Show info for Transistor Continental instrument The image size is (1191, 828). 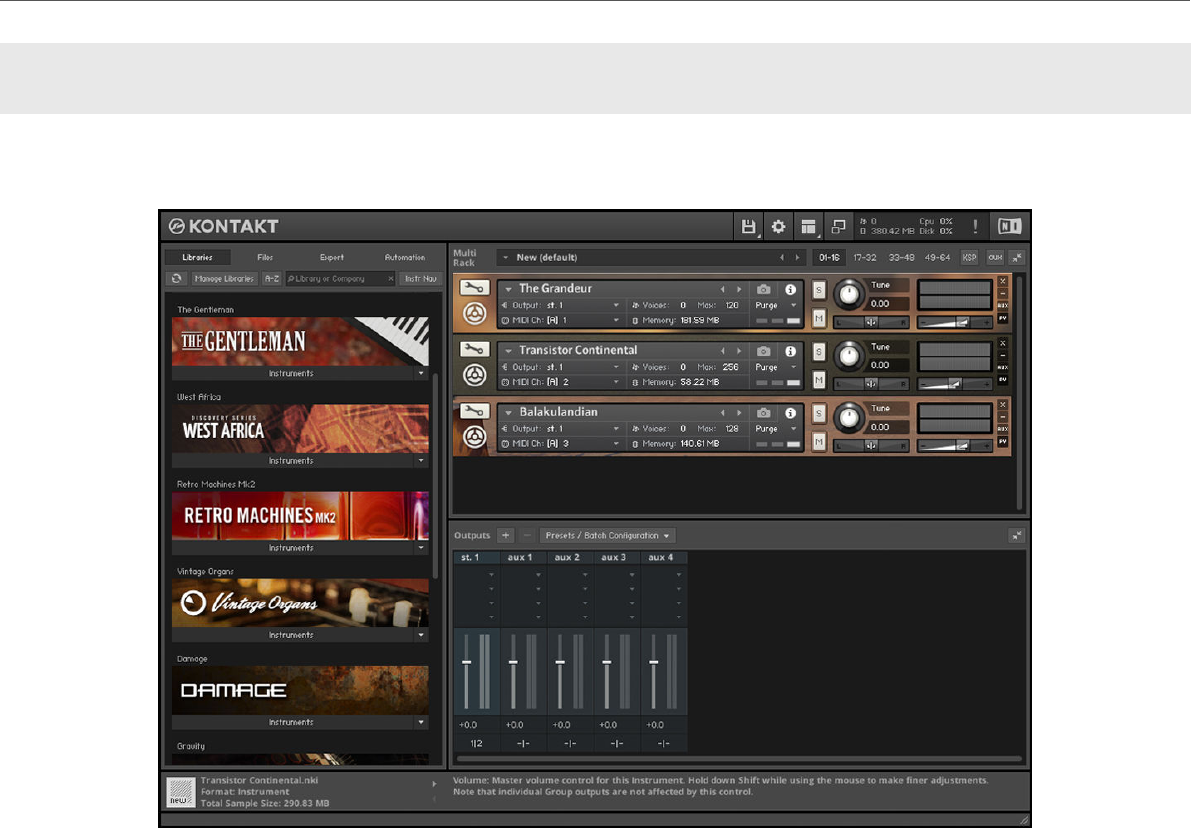(x=790, y=351)
